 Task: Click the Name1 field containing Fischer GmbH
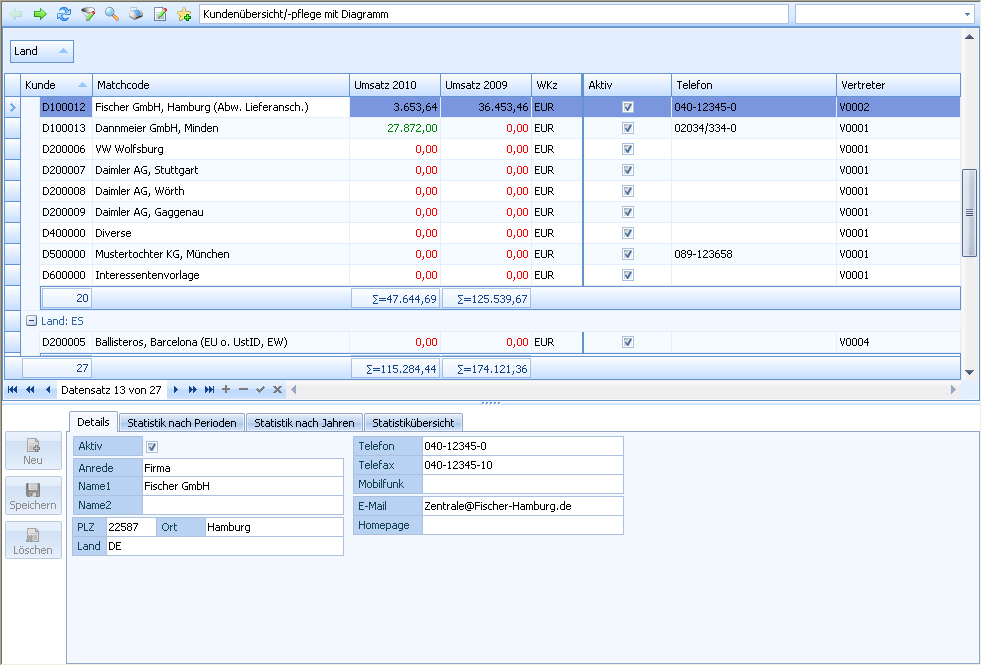(243, 486)
